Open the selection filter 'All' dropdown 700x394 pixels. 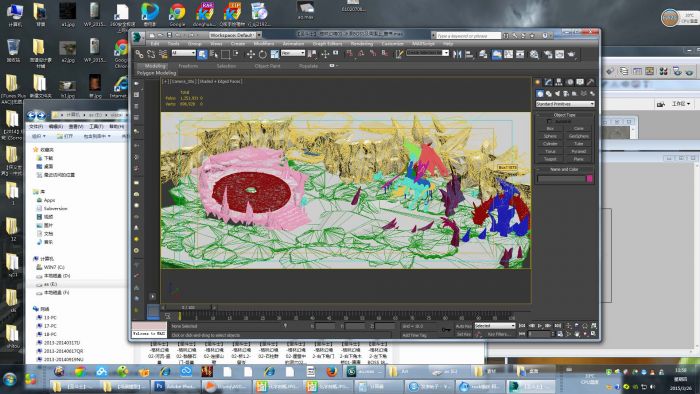point(183,53)
